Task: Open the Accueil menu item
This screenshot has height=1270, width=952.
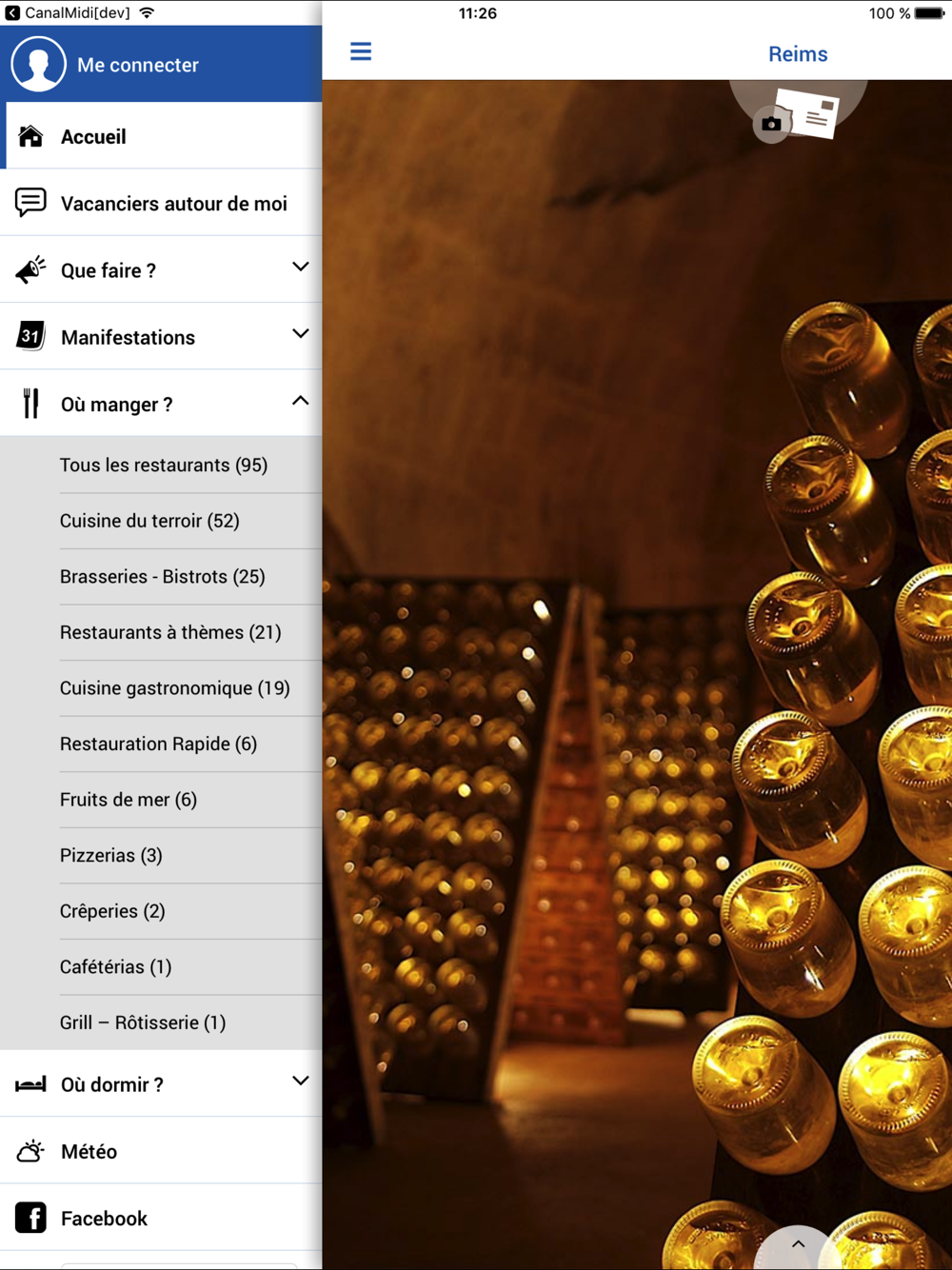Action: click(x=161, y=136)
